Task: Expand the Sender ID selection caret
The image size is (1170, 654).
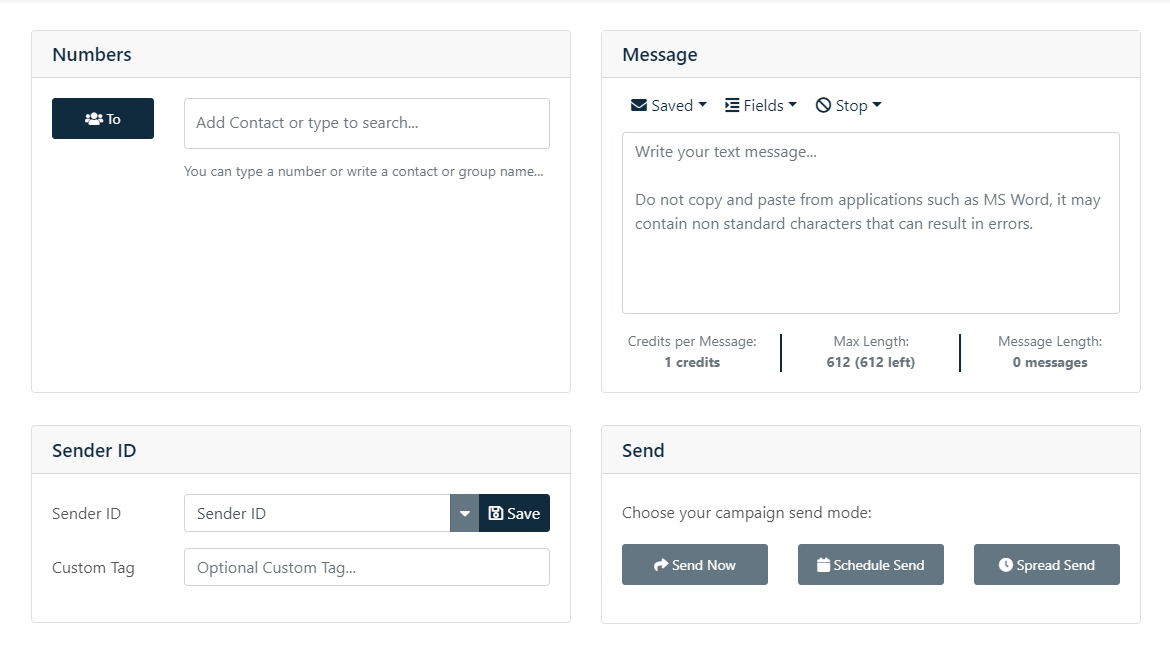Action: 463,513
